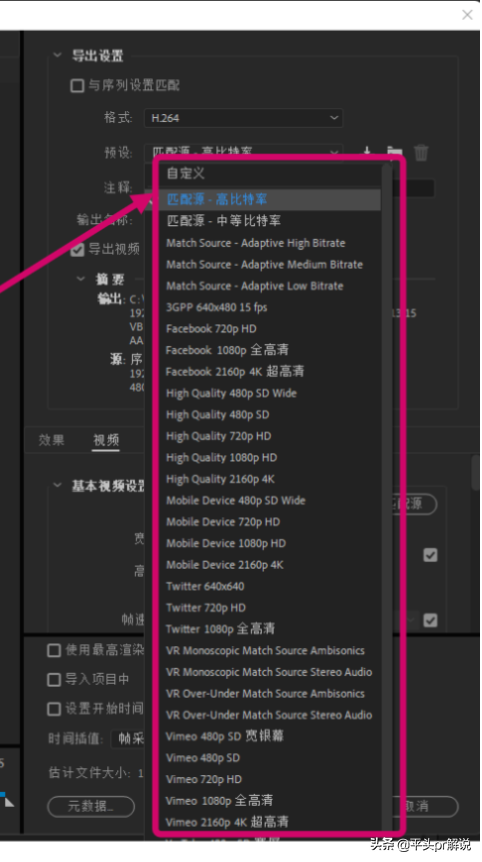Enable the 与序列设置匹配 checkbox
Image resolution: width=482 pixels, height=862 pixels.
77,85
